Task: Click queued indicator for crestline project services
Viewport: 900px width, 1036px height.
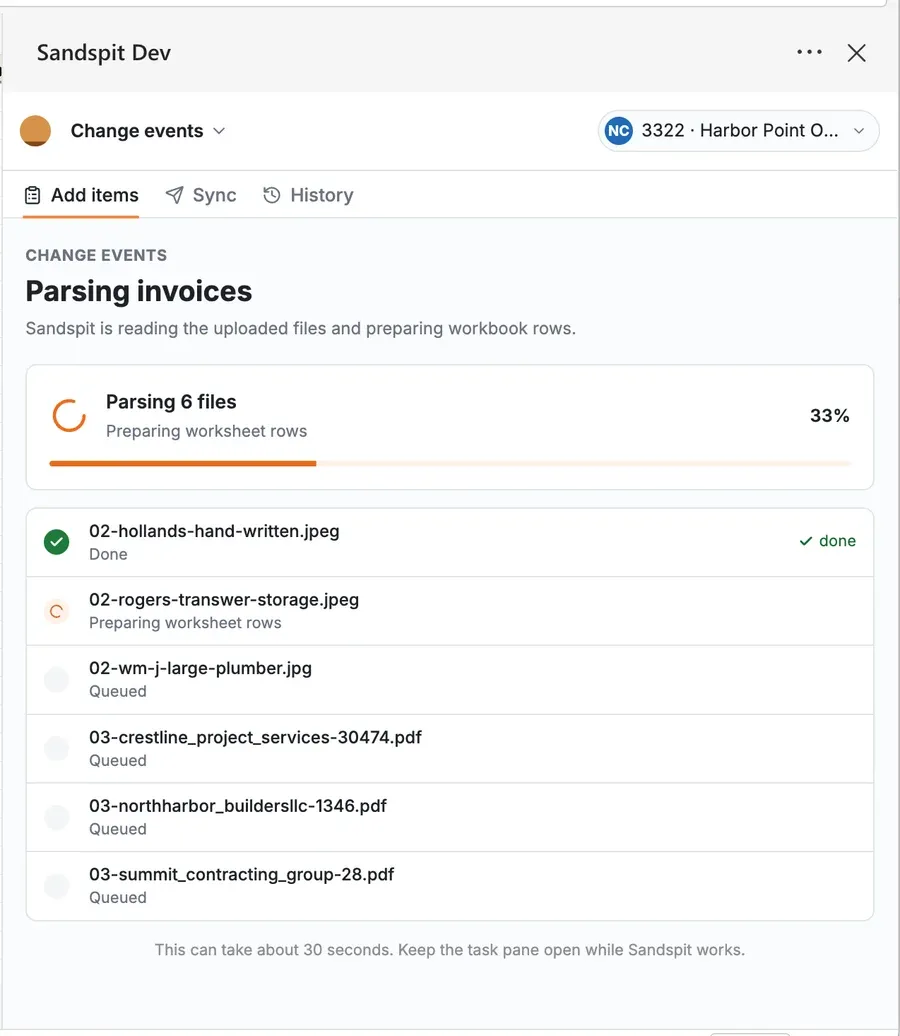Action: [57, 749]
